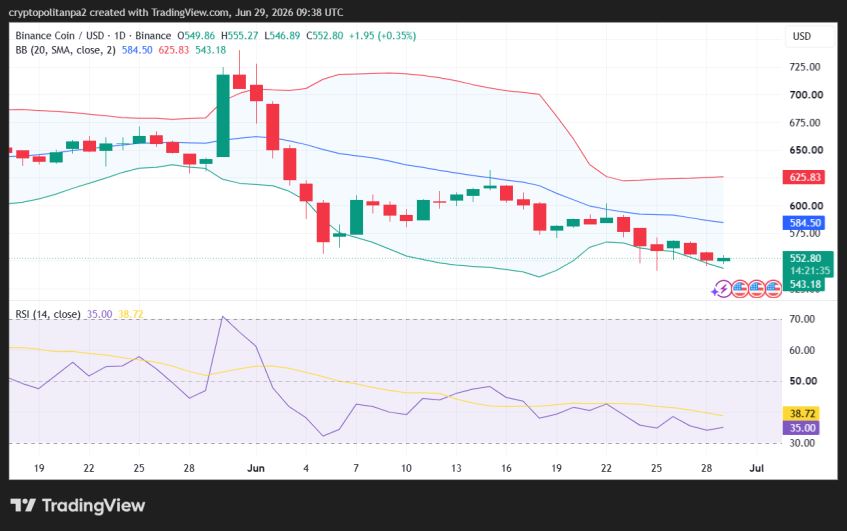Select the BB (20, SMA, close, 2) legend
Image resolution: width=847 pixels, height=531 pixels.
tap(65, 50)
